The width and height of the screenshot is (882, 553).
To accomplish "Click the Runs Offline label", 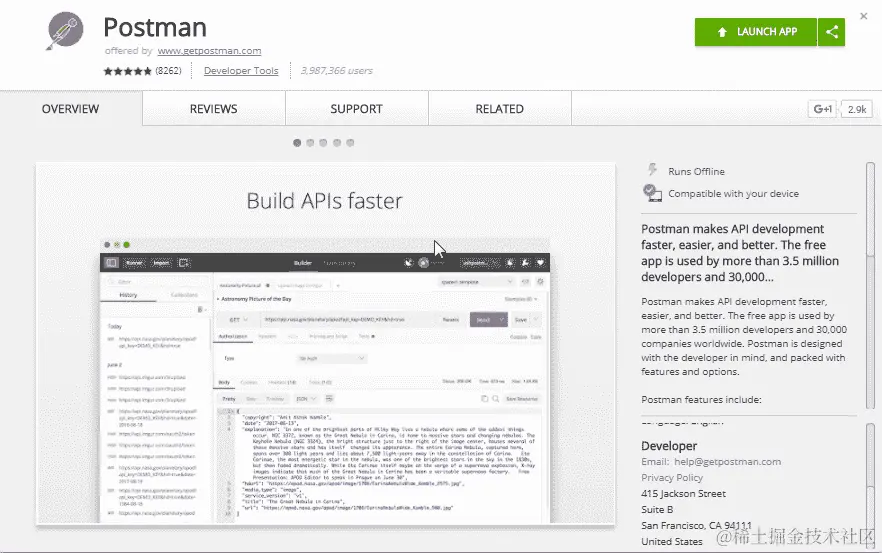I will click(x=696, y=172).
